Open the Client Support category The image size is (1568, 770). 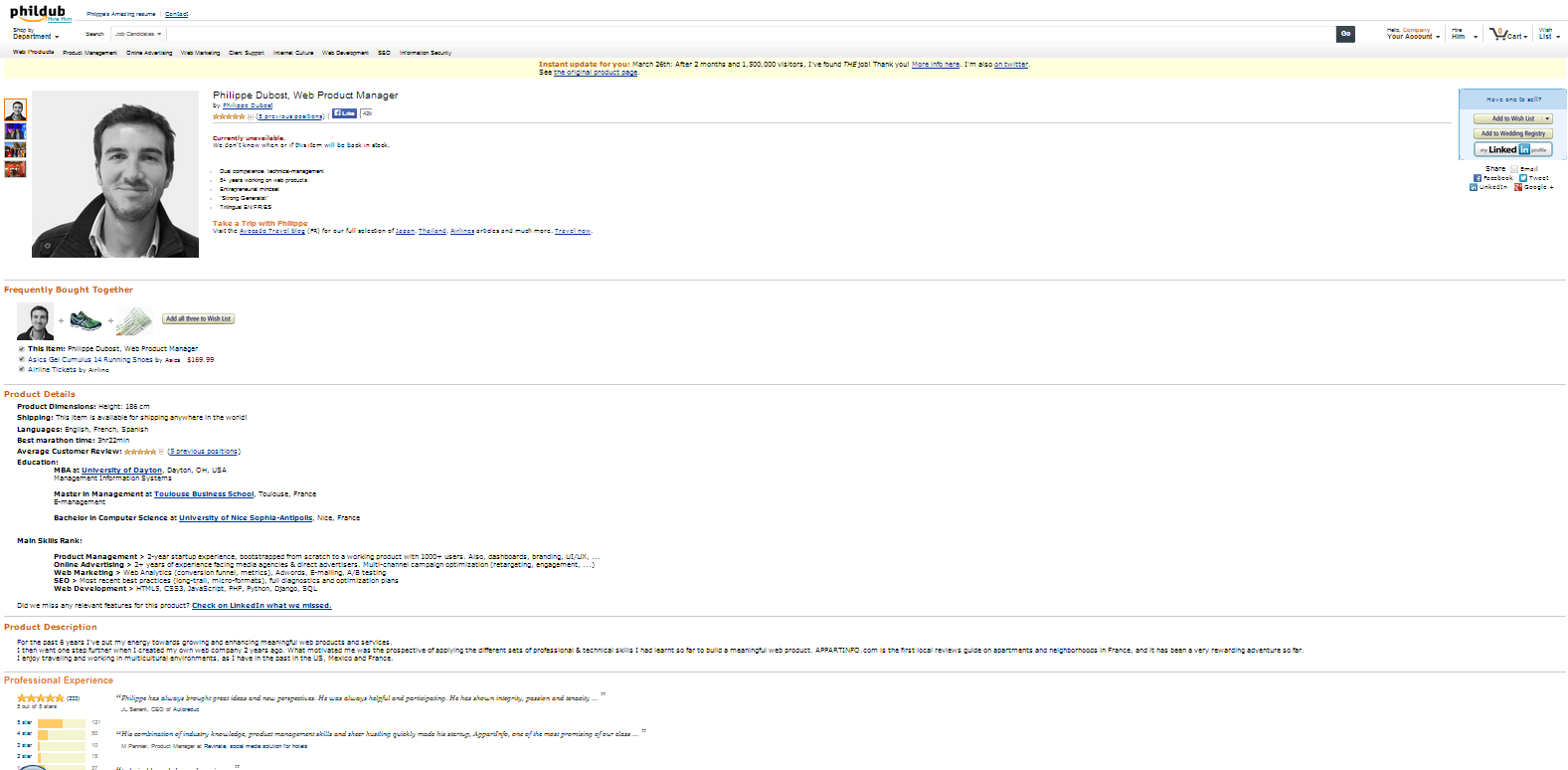(x=247, y=53)
